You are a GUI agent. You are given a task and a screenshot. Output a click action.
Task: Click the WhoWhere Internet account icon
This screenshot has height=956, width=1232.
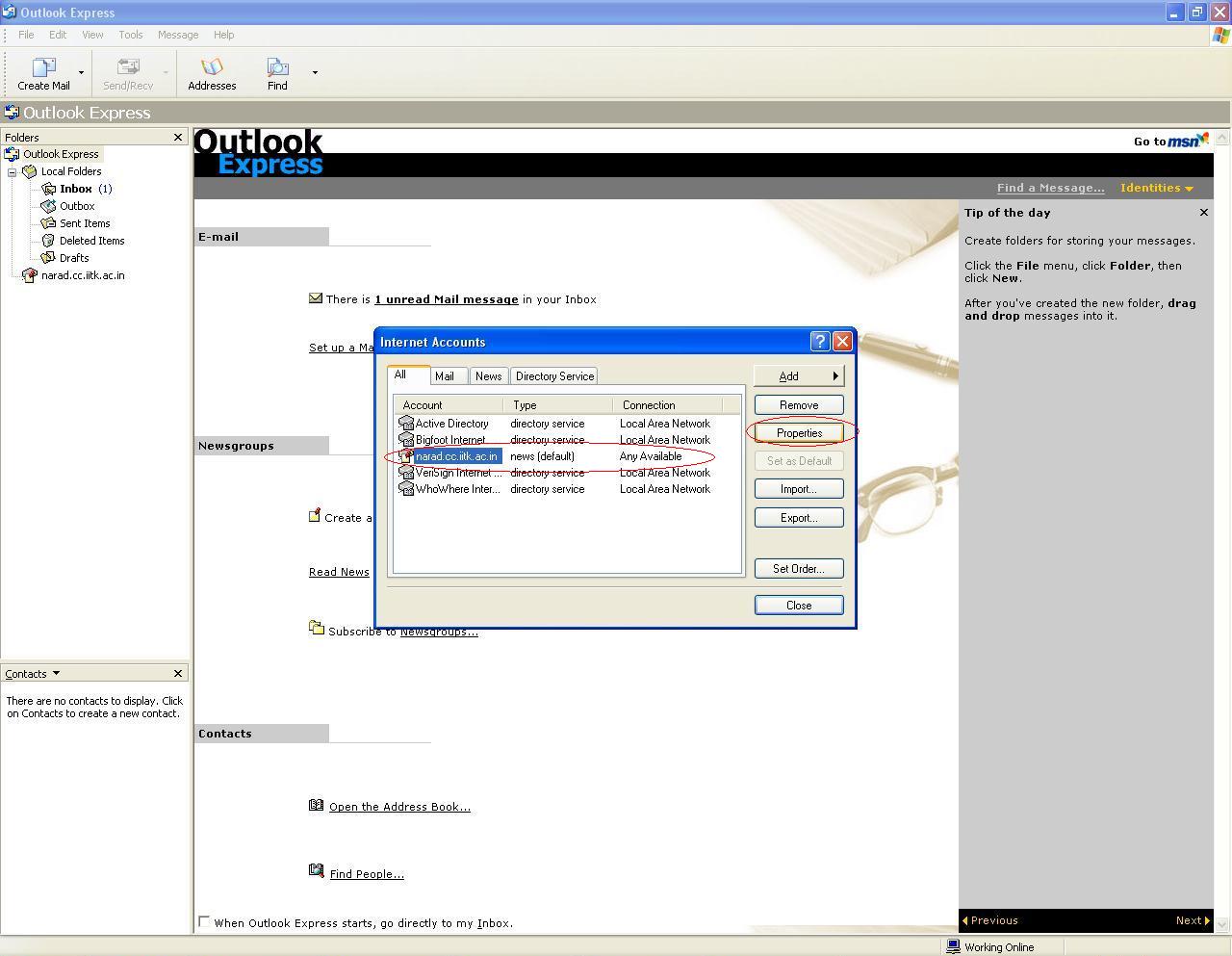tap(406, 489)
